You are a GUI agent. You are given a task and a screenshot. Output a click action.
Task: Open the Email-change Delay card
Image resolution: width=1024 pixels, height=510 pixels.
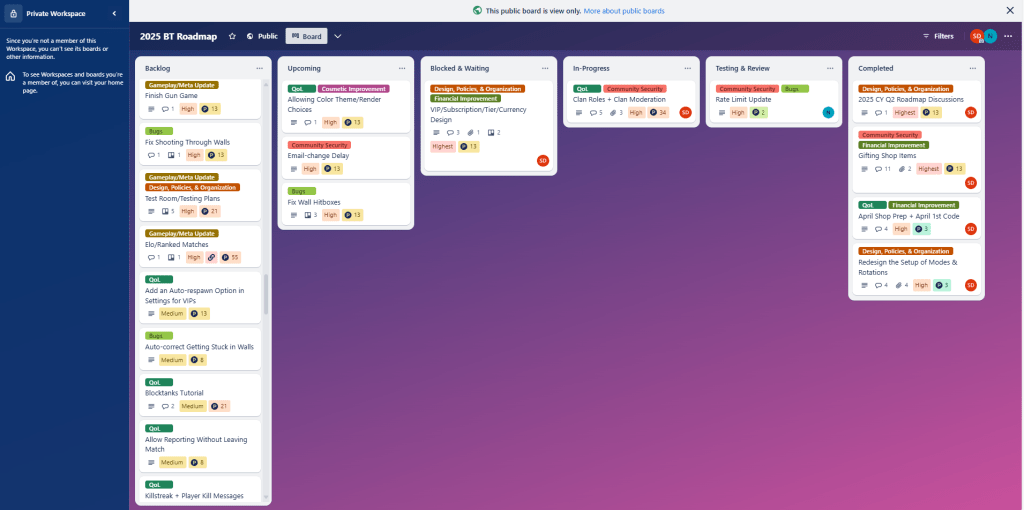(x=317, y=156)
